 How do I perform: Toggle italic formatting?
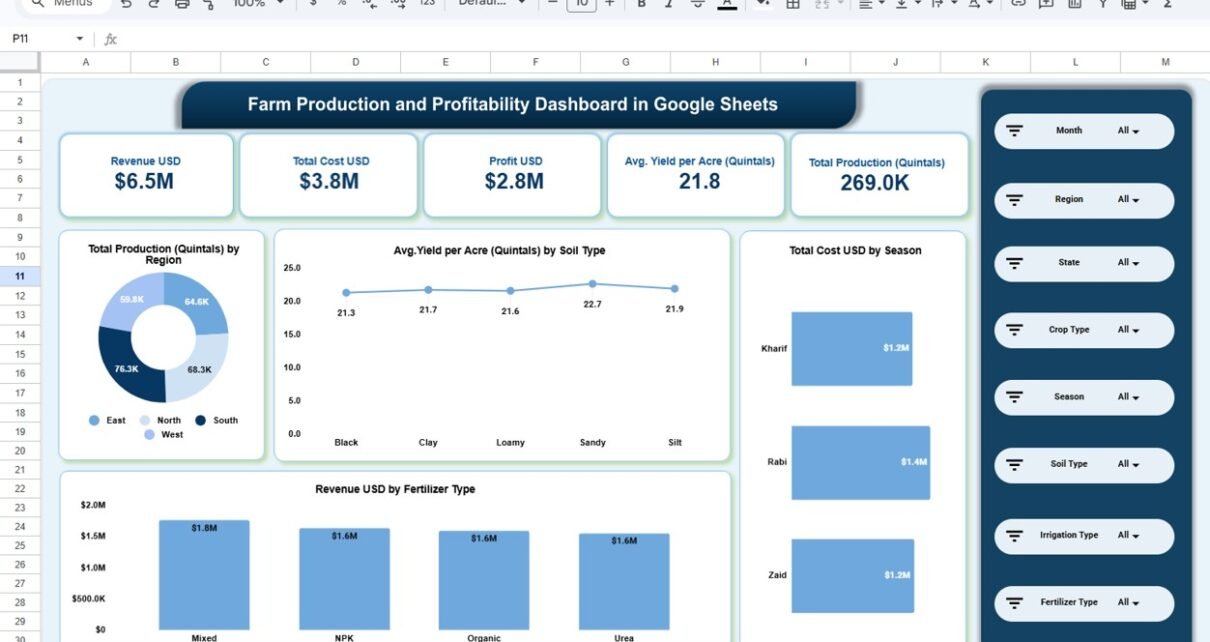click(669, 4)
